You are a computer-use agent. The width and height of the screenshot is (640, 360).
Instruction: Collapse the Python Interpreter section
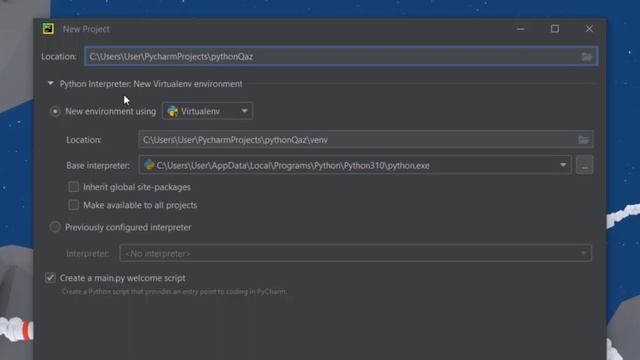pyautogui.click(x=50, y=84)
